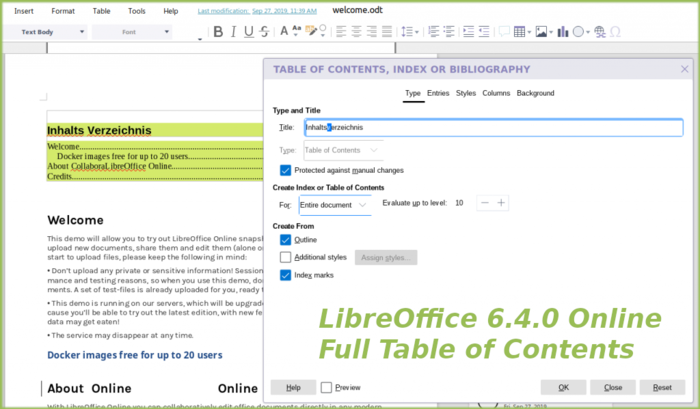This screenshot has width=700, height=409.
Task: Toggle underline formatting
Action: [x=249, y=32]
